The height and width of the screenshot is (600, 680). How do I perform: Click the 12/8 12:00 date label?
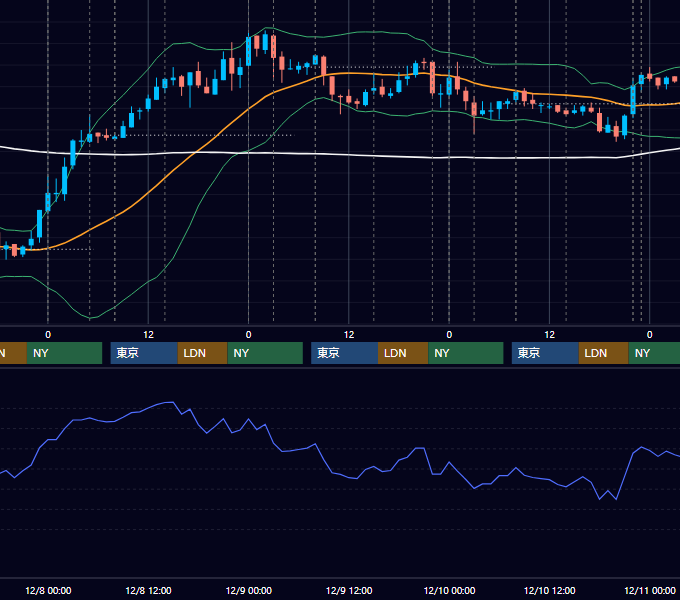point(148,590)
